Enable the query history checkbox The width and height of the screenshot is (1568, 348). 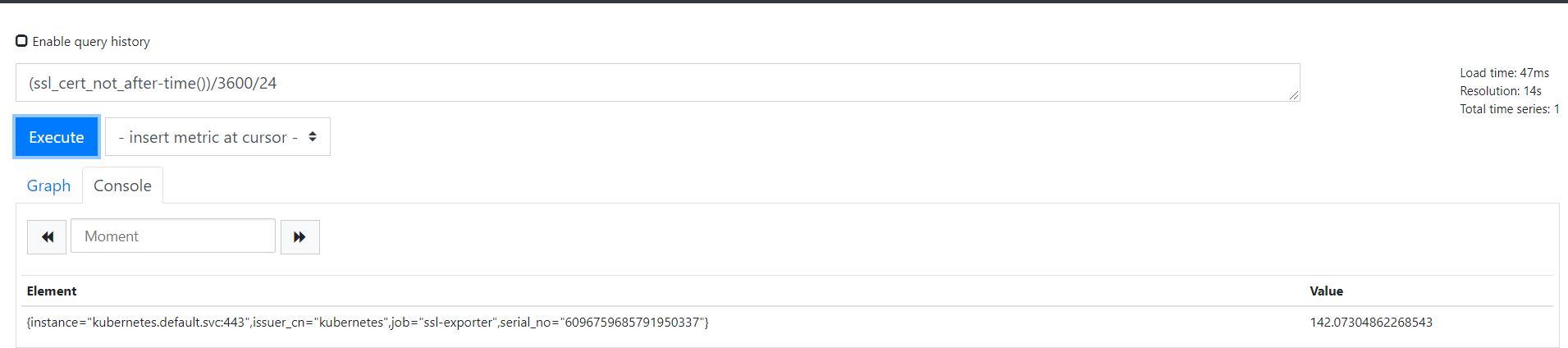(21, 41)
